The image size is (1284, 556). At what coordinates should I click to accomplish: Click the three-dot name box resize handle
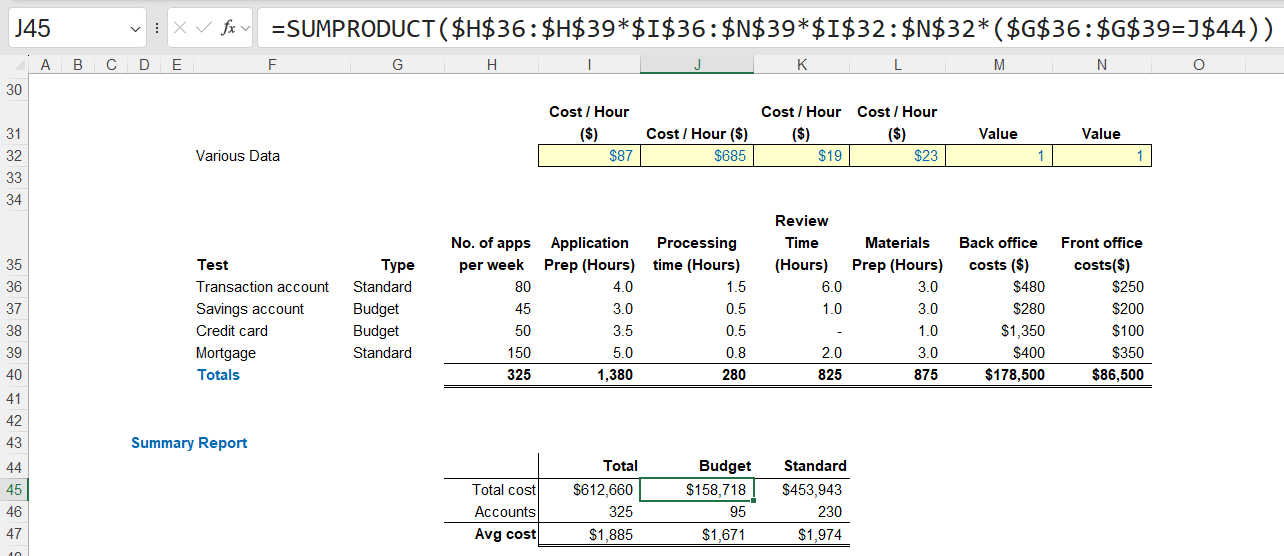pyautogui.click(x=157, y=29)
